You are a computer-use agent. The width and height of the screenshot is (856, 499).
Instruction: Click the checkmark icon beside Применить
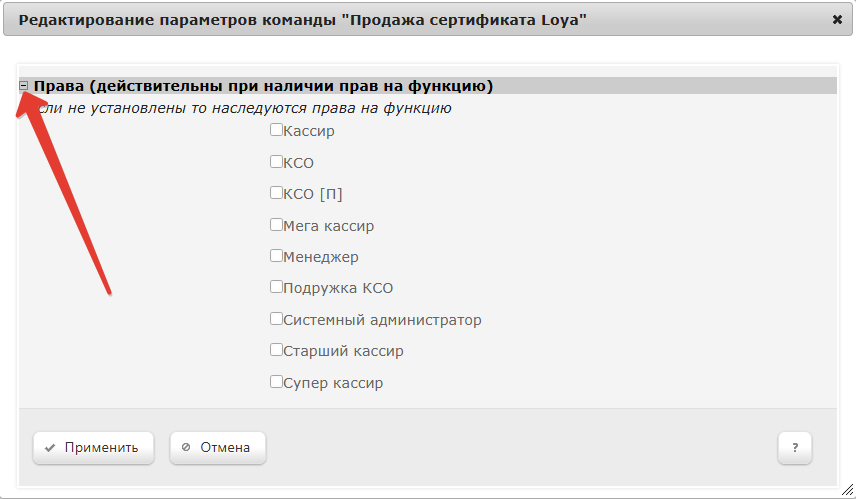point(49,448)
